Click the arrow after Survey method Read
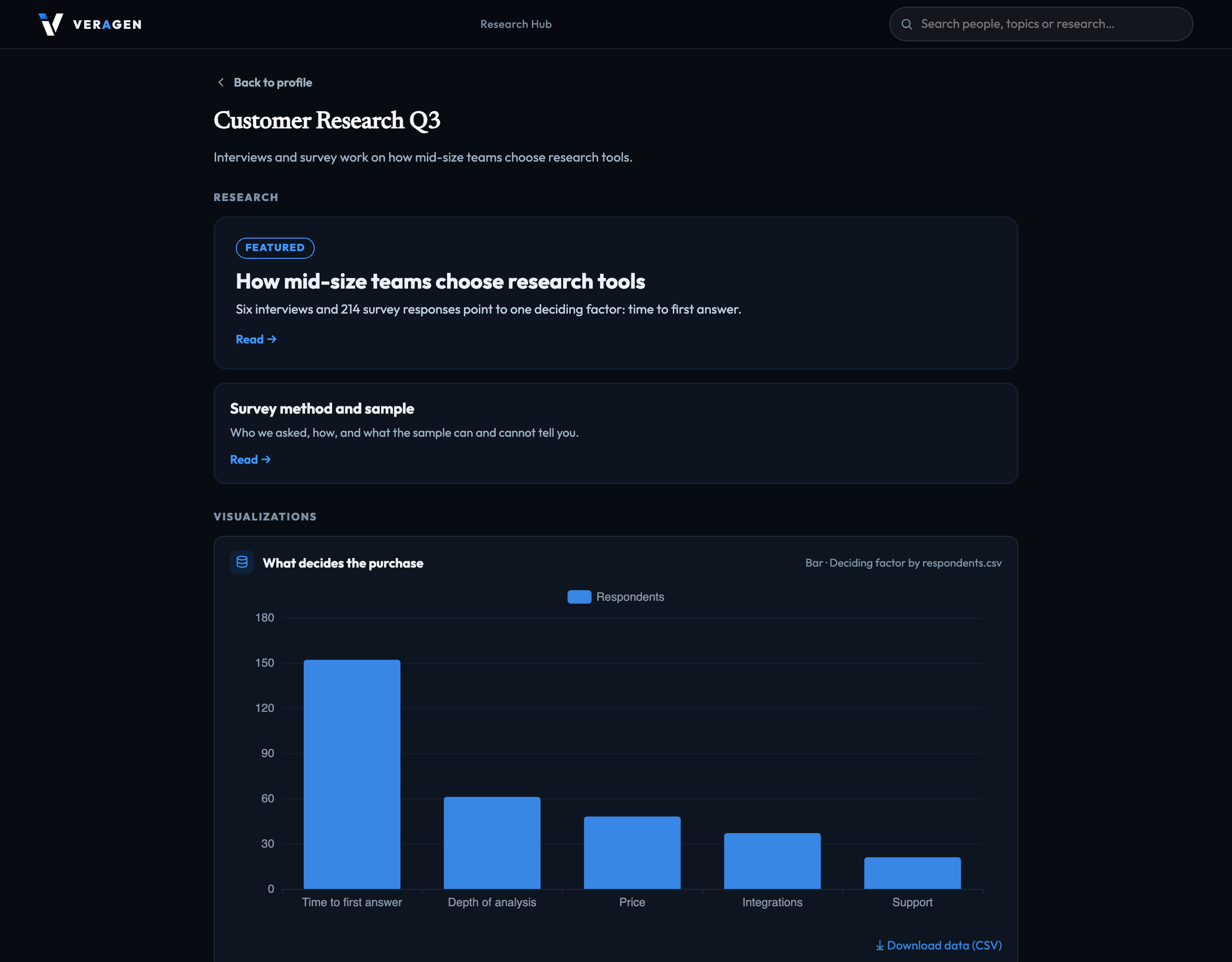1232x962 pixels. (x=266, y=459)
